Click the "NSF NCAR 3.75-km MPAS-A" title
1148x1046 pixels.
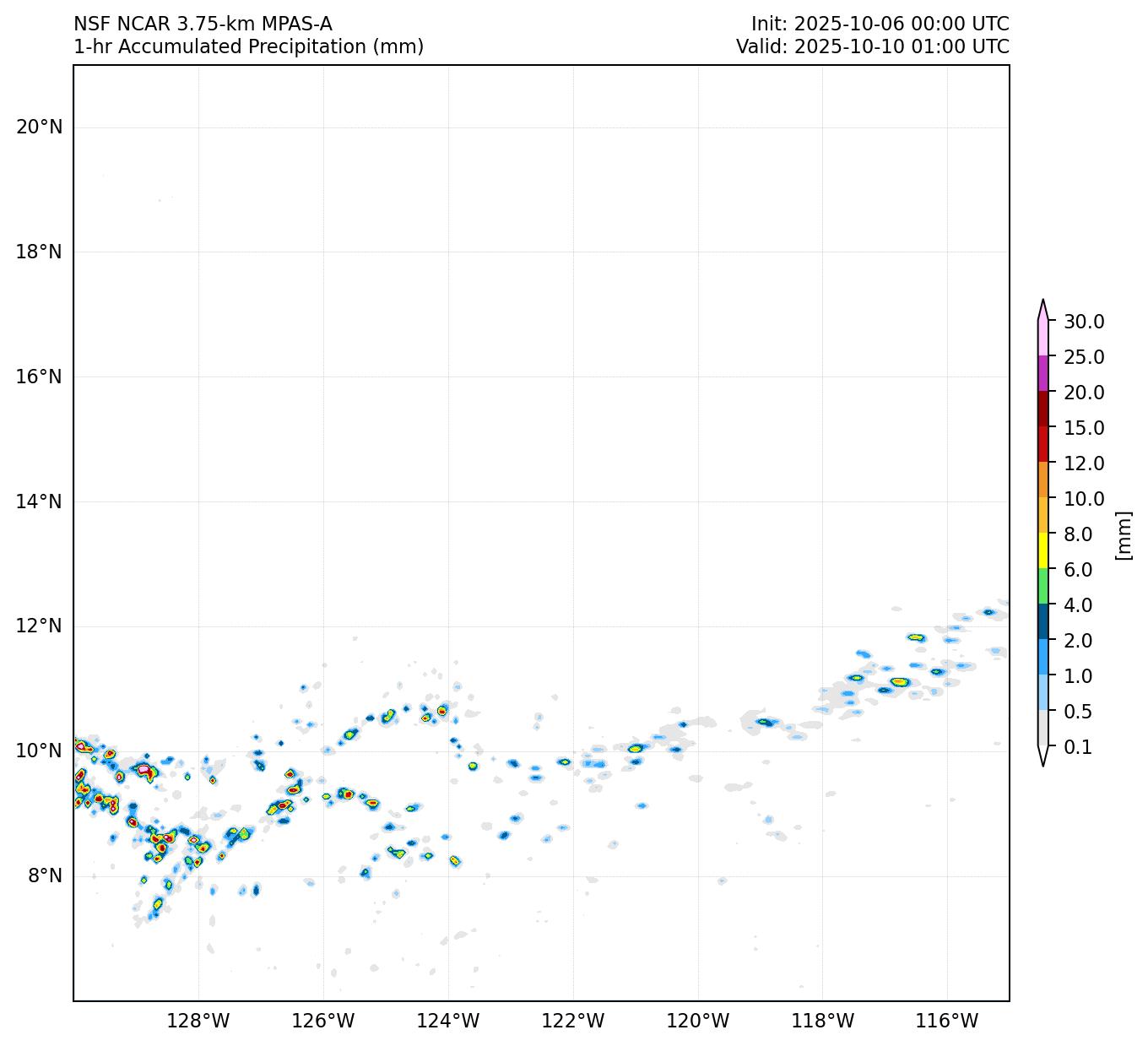[203, 24]
